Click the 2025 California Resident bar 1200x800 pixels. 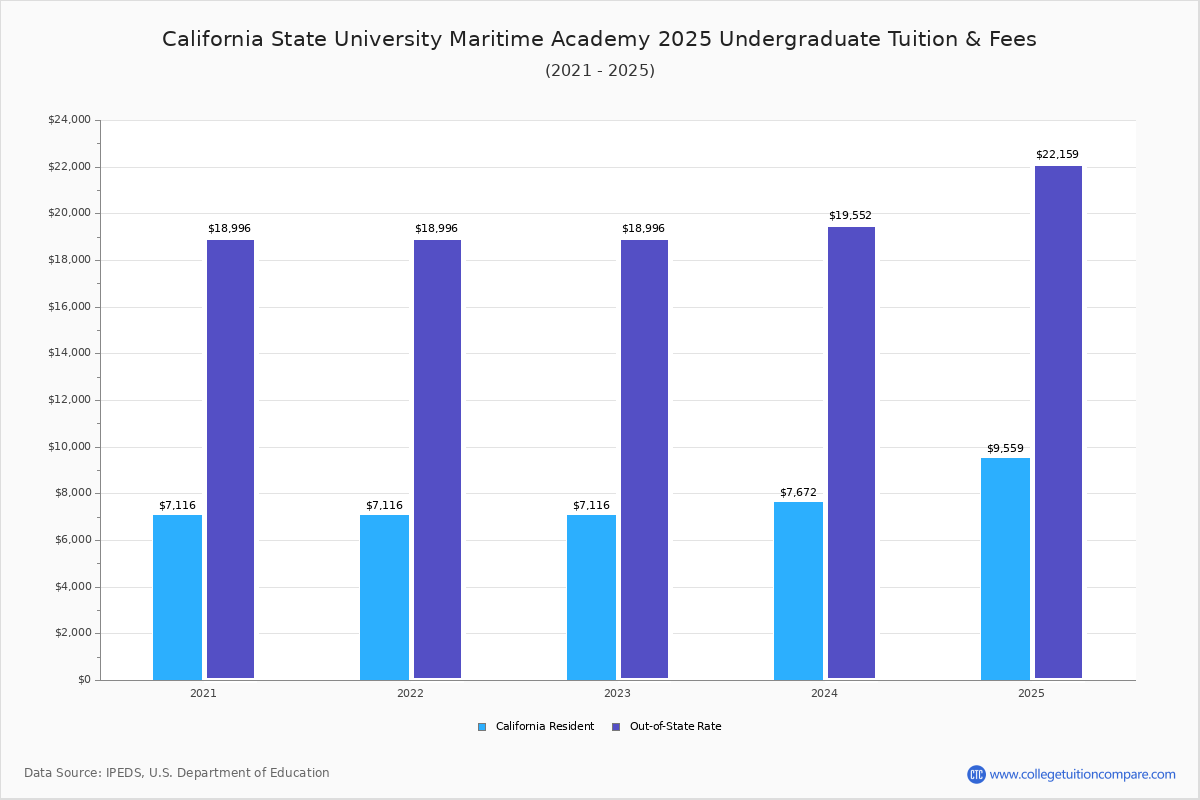1005,570
